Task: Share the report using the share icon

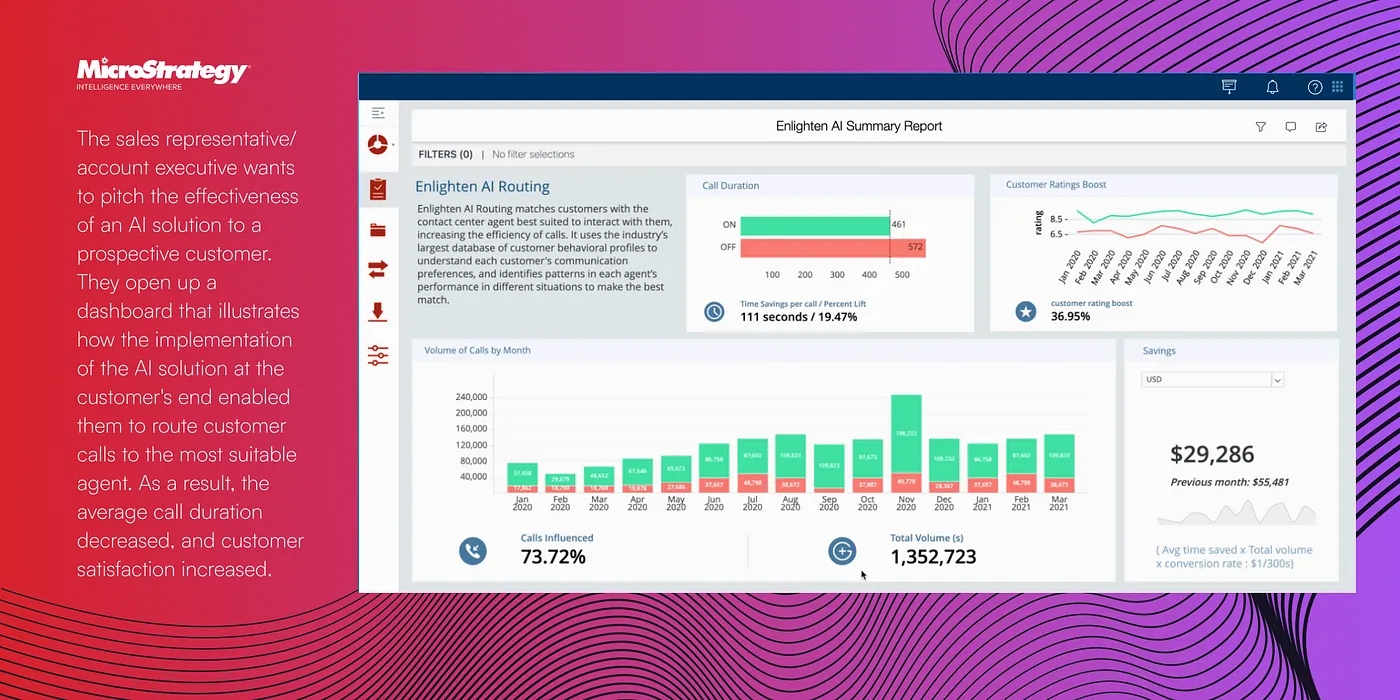Action: pyautogui.click(x=1320, y=126)
